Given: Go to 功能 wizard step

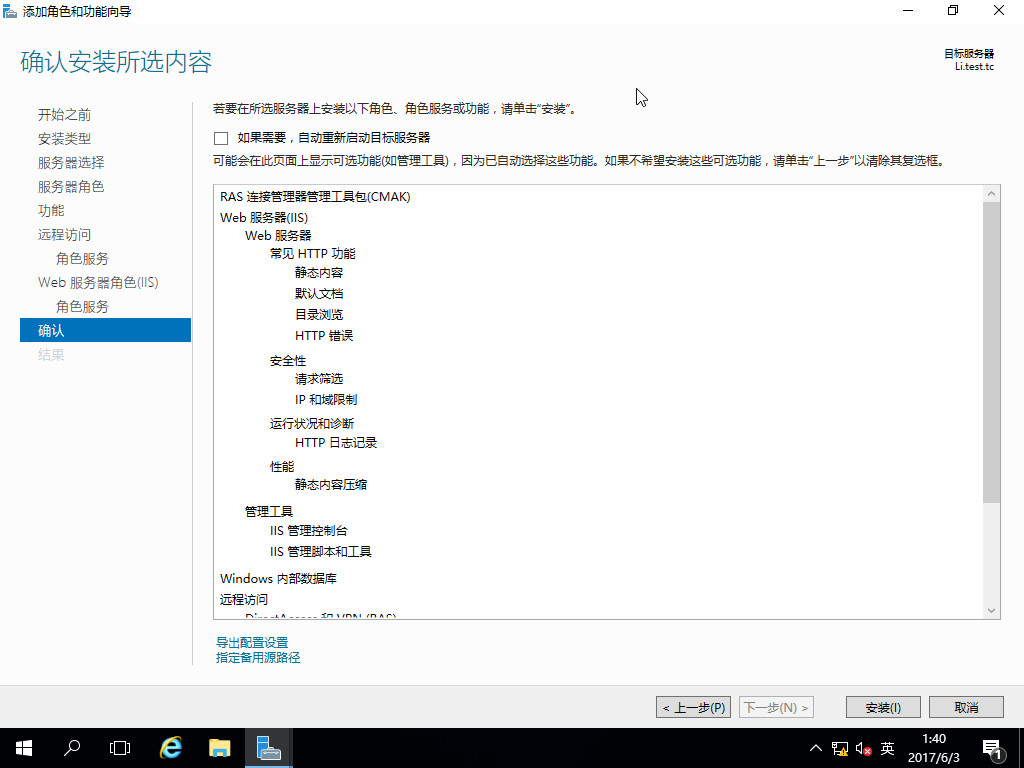Looking at the screenshot, I should [x=51, y=210].
